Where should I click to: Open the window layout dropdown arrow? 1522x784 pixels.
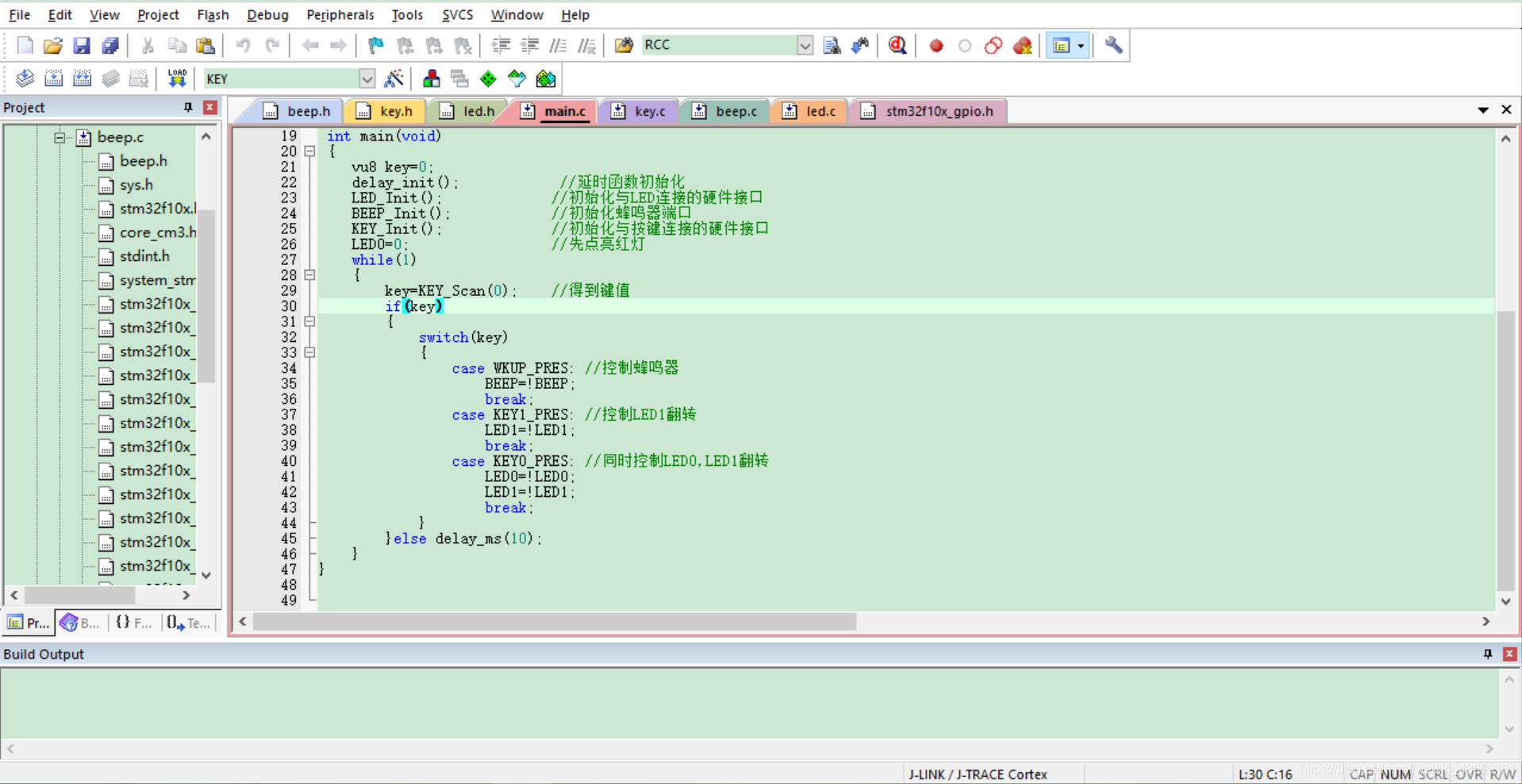coord(1081,46)
